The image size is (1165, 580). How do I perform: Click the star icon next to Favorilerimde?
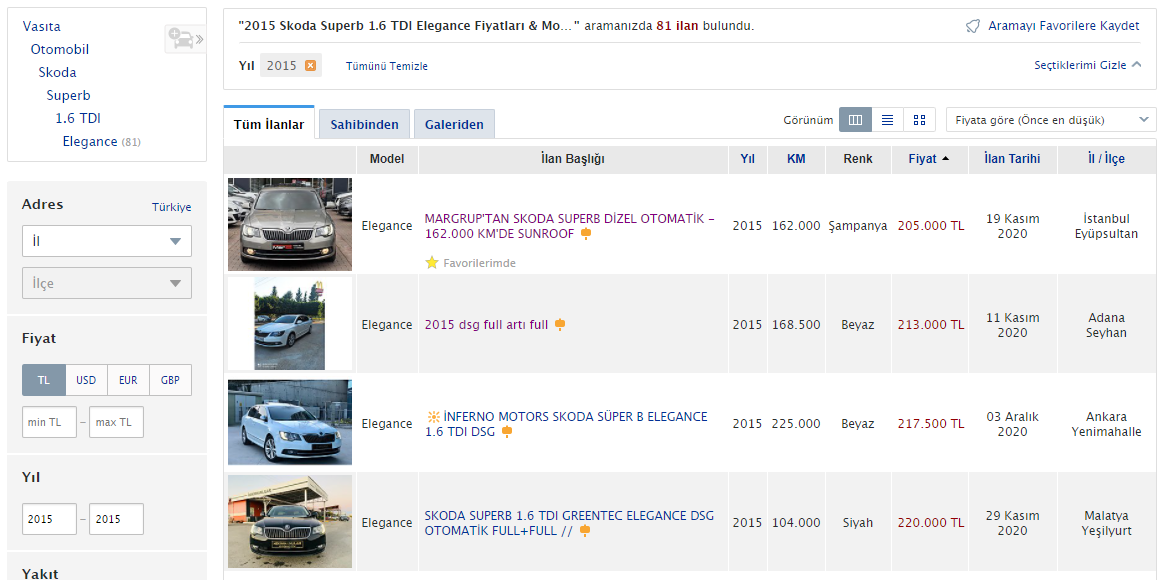[x=432, y=262]
